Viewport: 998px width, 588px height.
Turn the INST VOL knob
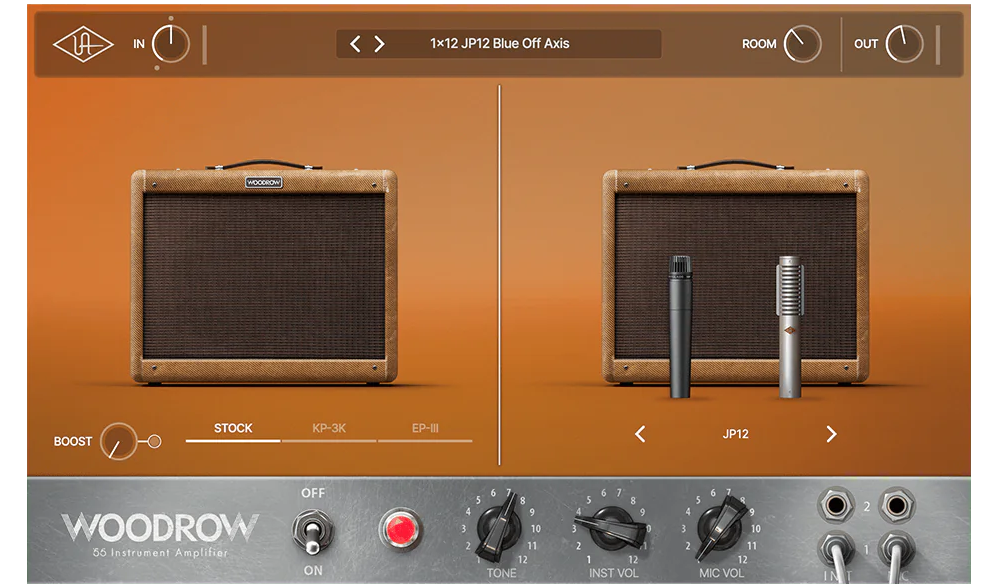tap(611, 528)
